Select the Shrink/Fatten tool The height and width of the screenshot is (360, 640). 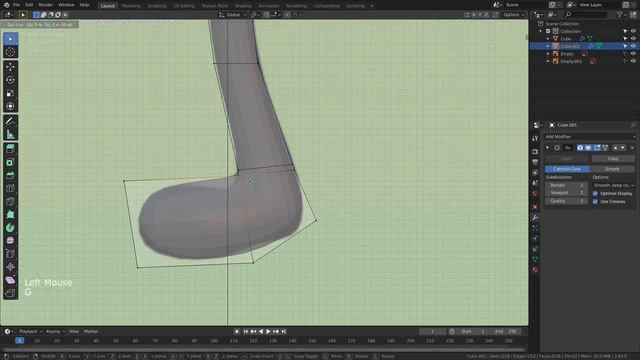[11, 267]
